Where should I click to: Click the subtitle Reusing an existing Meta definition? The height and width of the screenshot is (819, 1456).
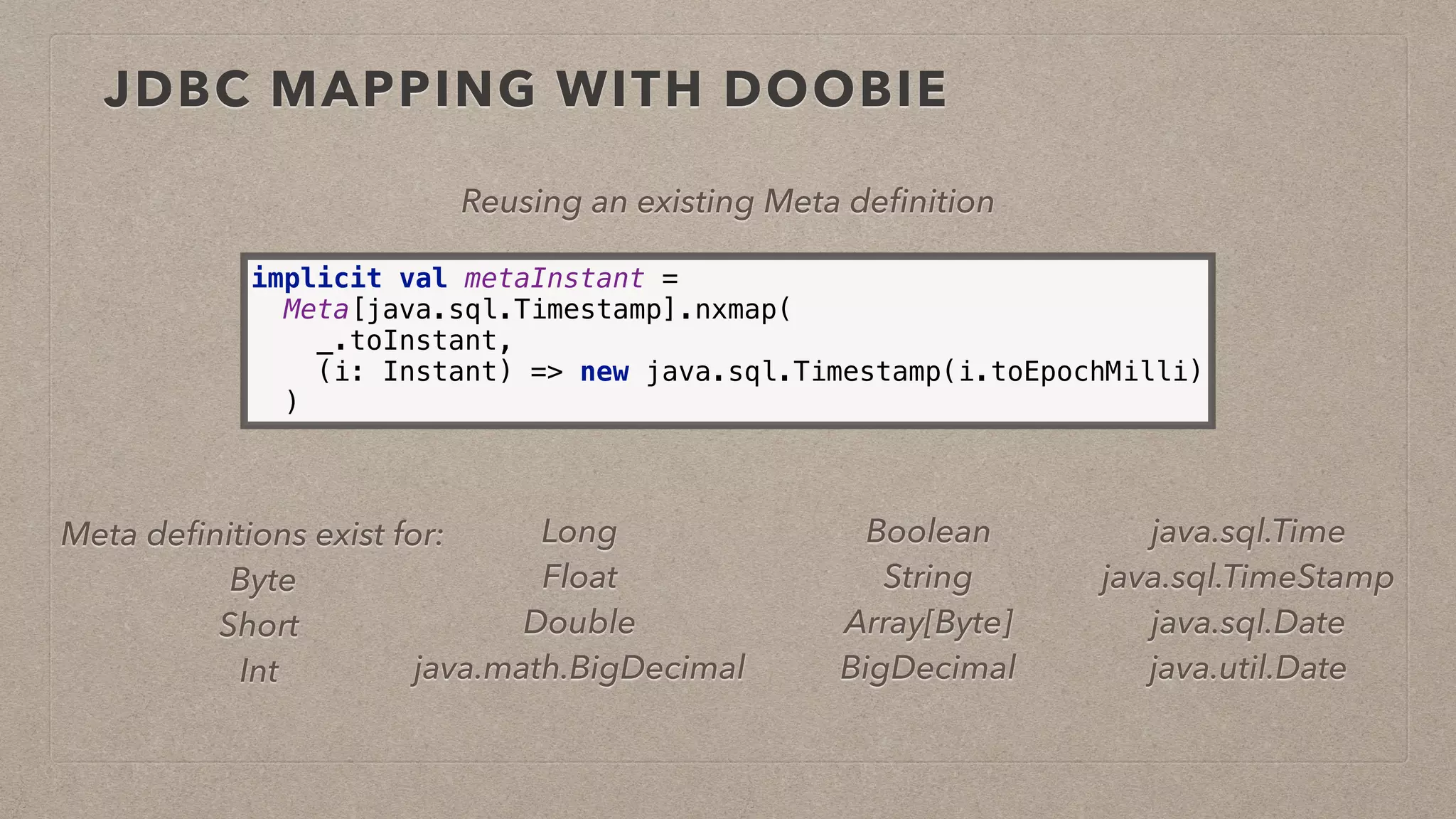[x=727, y=202]
